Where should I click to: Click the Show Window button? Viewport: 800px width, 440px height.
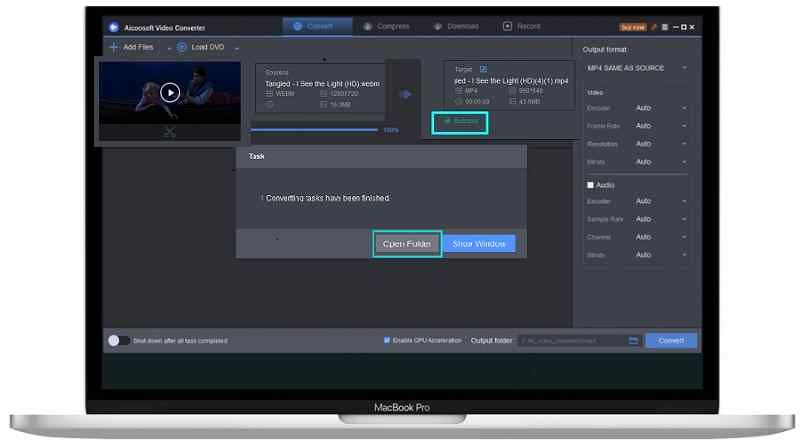pos(479,244)
